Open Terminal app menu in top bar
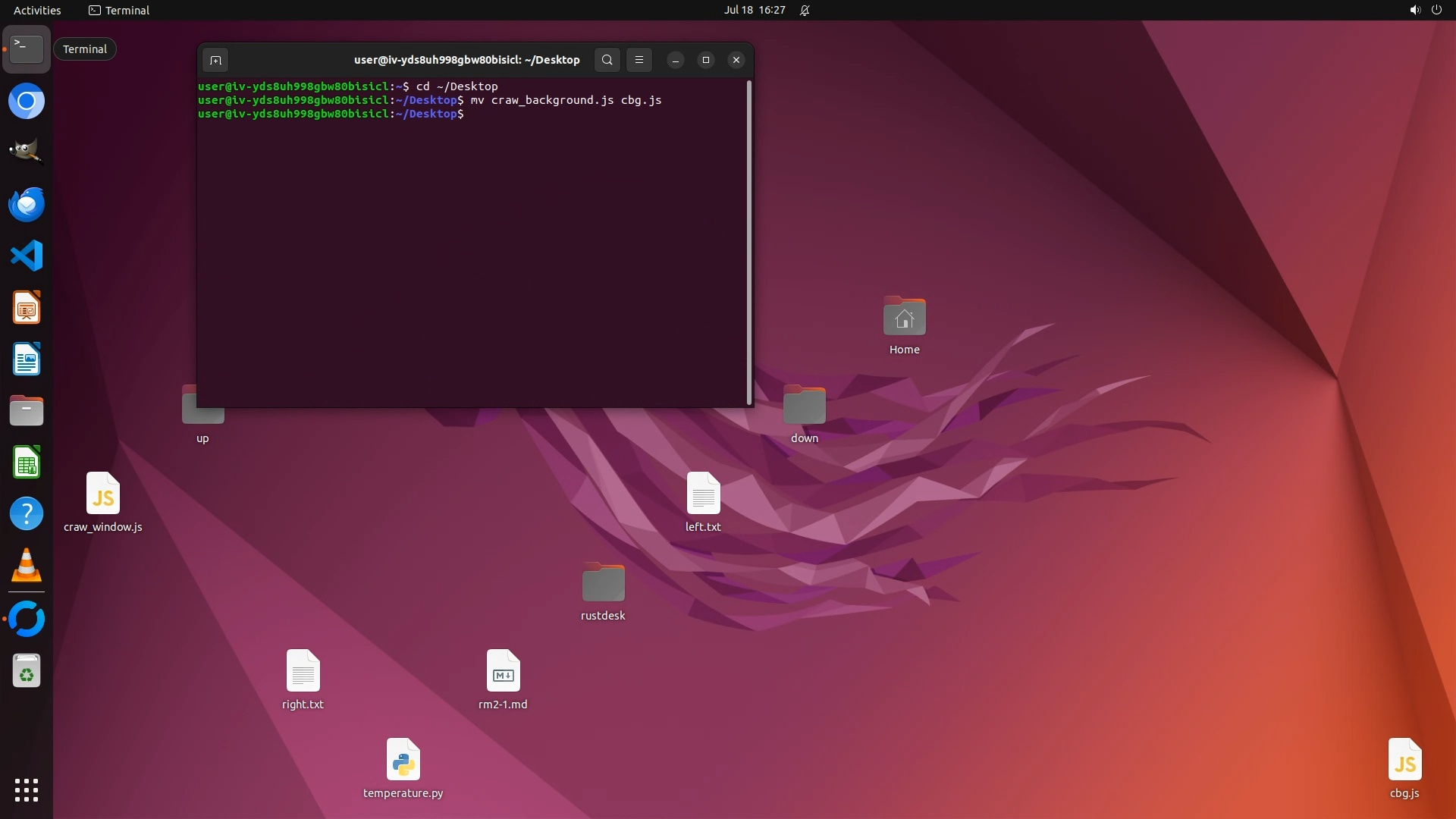1456x819 pixels. pyautogui.click(x=119, y=10)
